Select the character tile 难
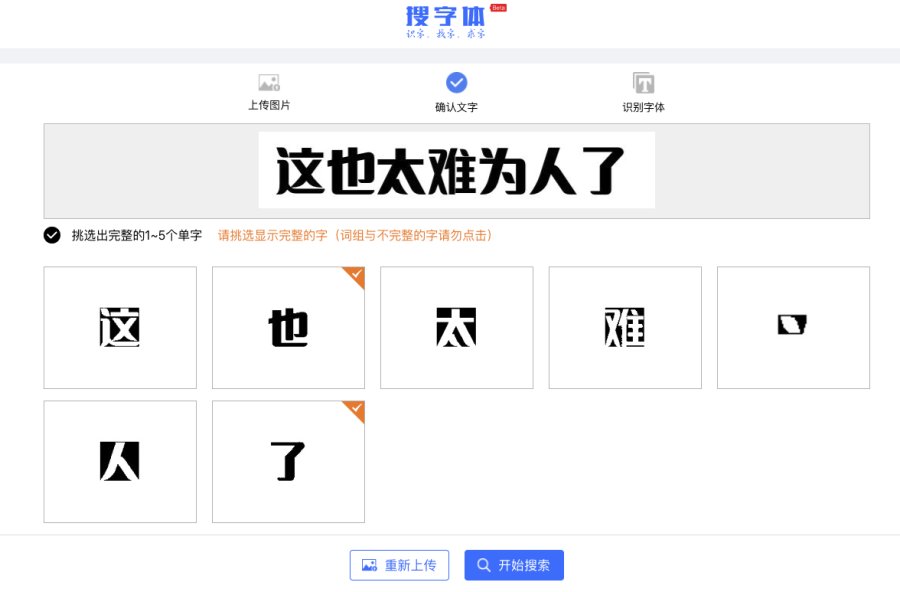900x592 pixels. tap(625, 327)
